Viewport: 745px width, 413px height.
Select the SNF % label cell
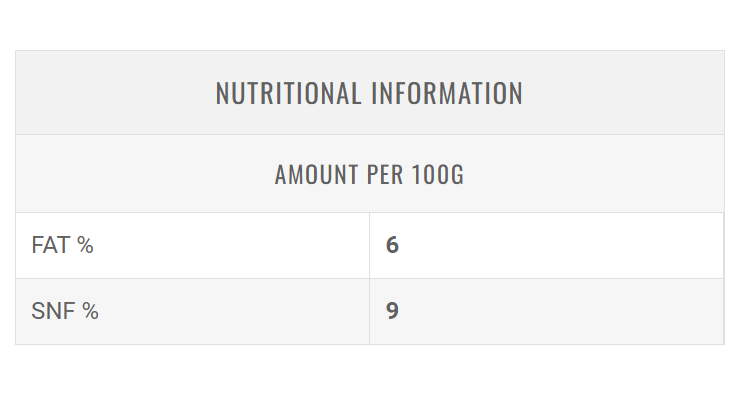[x=192, y=311]
